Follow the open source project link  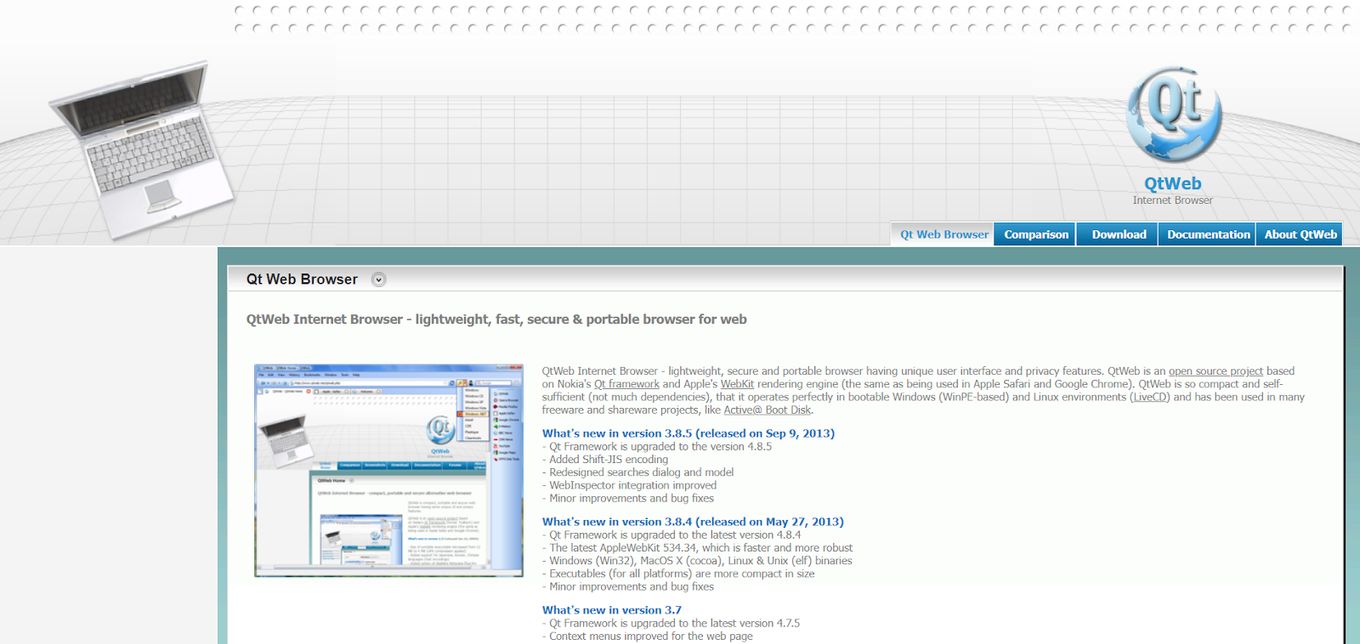click(1216, 371)
